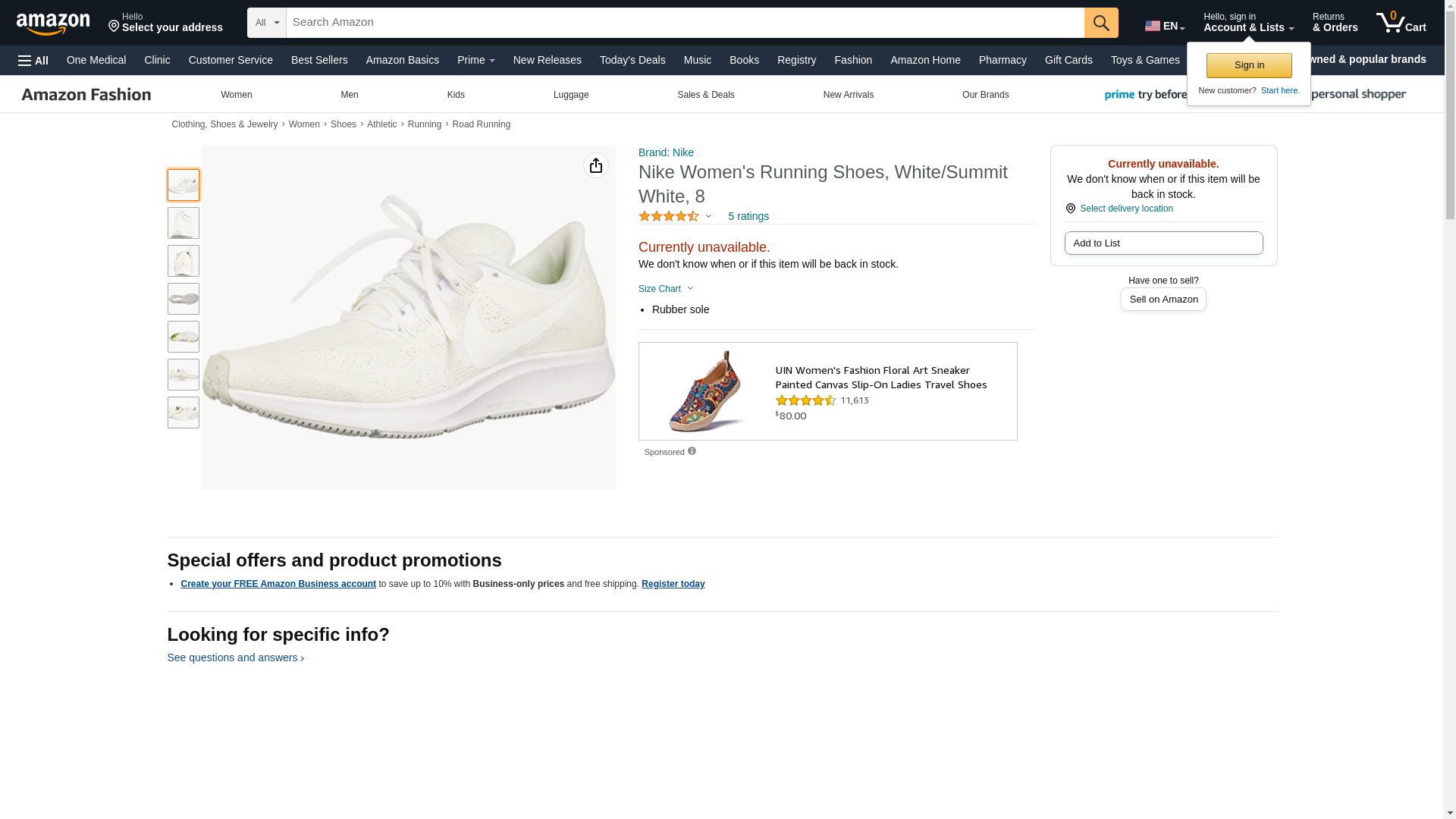Expand the Size Chart
Viewport: 1456px width, 819px height.
(x=666, y=289)
